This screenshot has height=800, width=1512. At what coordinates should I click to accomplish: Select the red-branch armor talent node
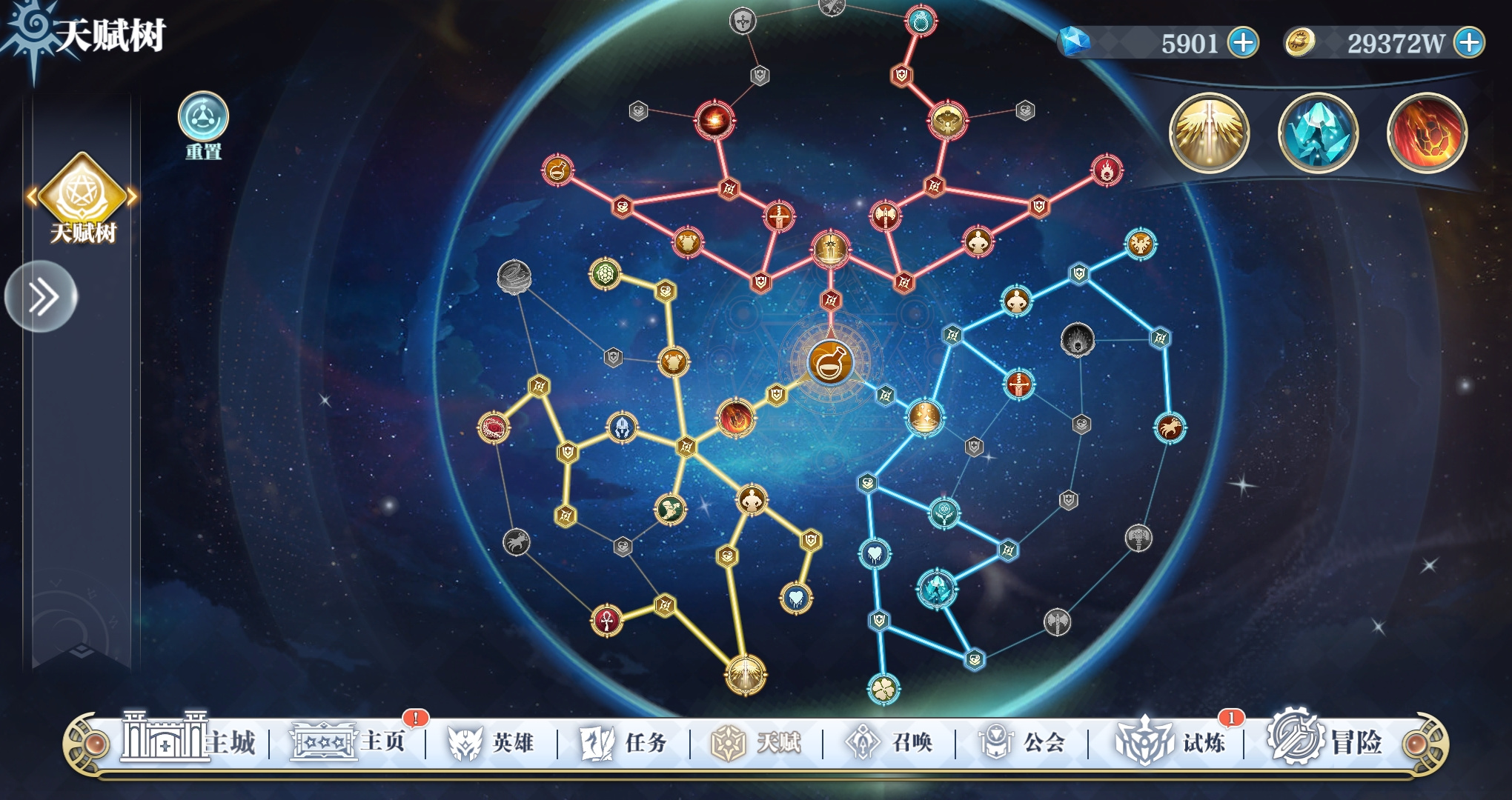tap(688, 242)
